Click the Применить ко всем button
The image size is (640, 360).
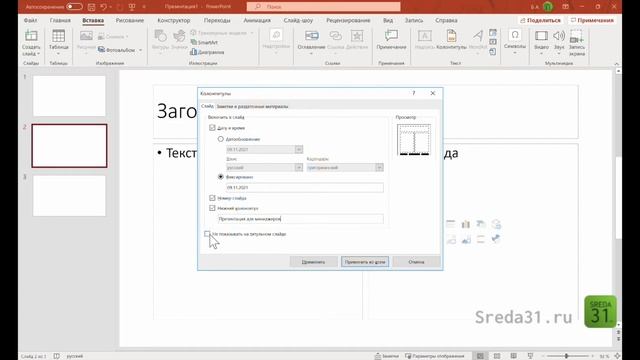click(x=365, y=262)
